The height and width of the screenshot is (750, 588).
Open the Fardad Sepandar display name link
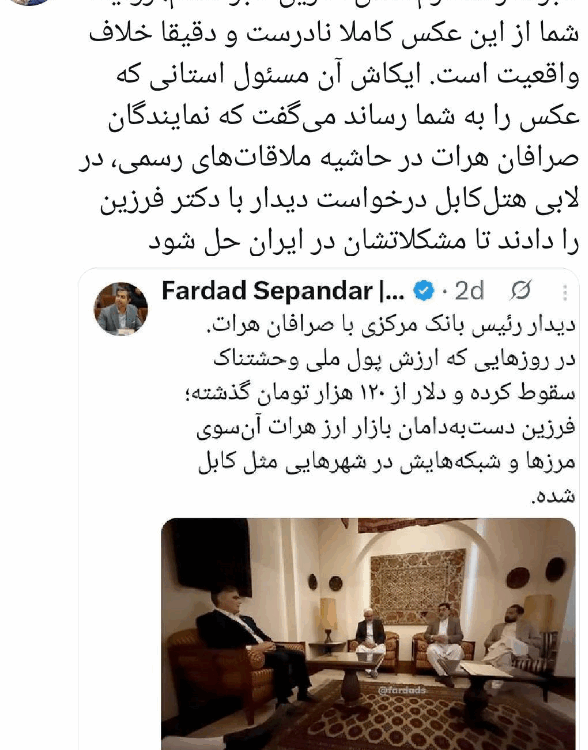(284, 291)
